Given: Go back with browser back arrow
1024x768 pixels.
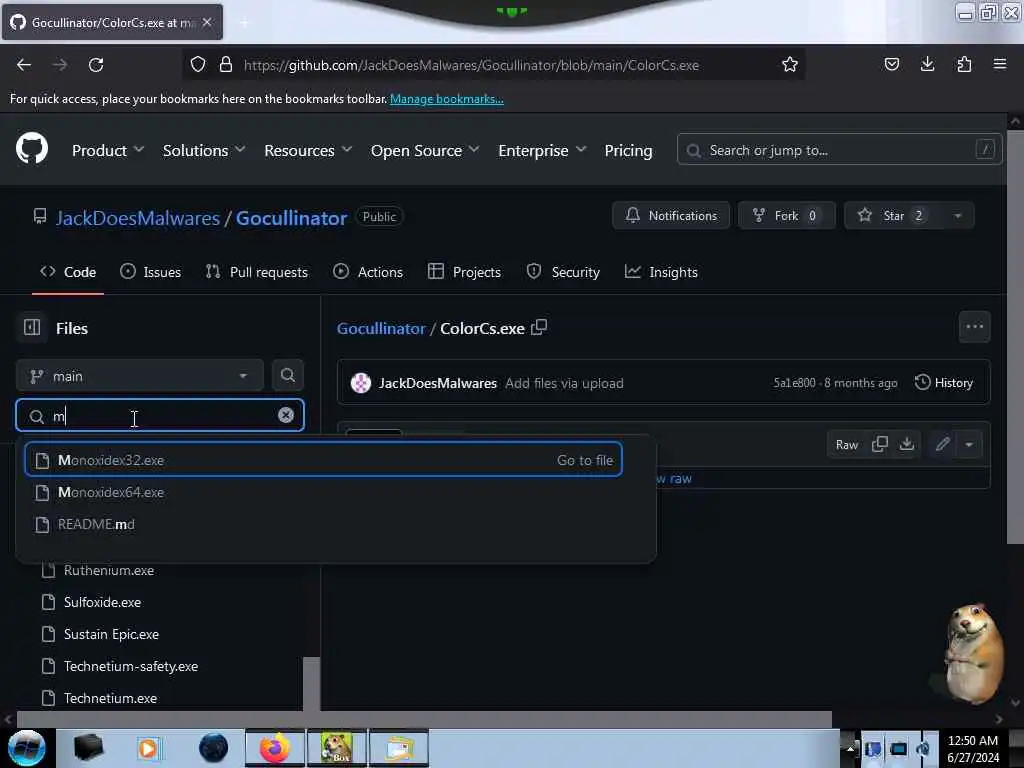Looking at the screenshot, I should click(x=24, y=65).
